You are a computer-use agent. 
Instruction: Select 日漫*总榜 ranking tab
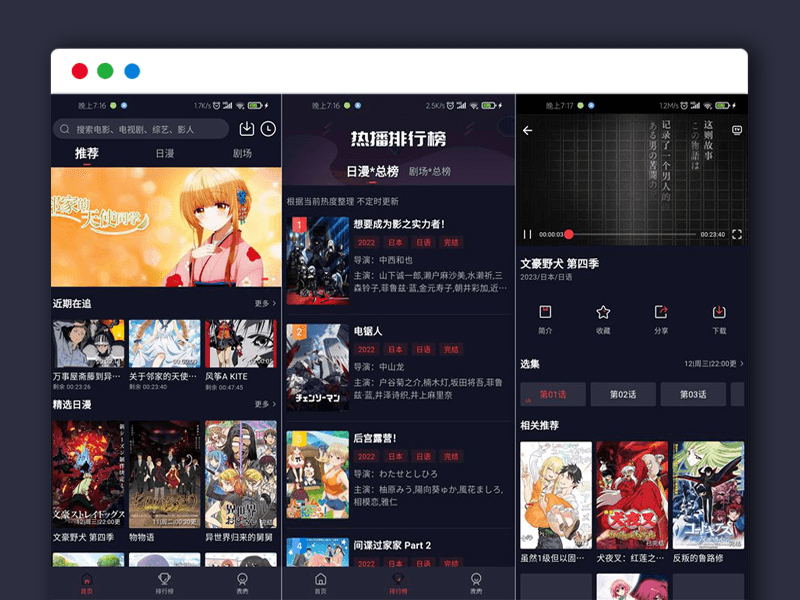(x=372, y=171)
